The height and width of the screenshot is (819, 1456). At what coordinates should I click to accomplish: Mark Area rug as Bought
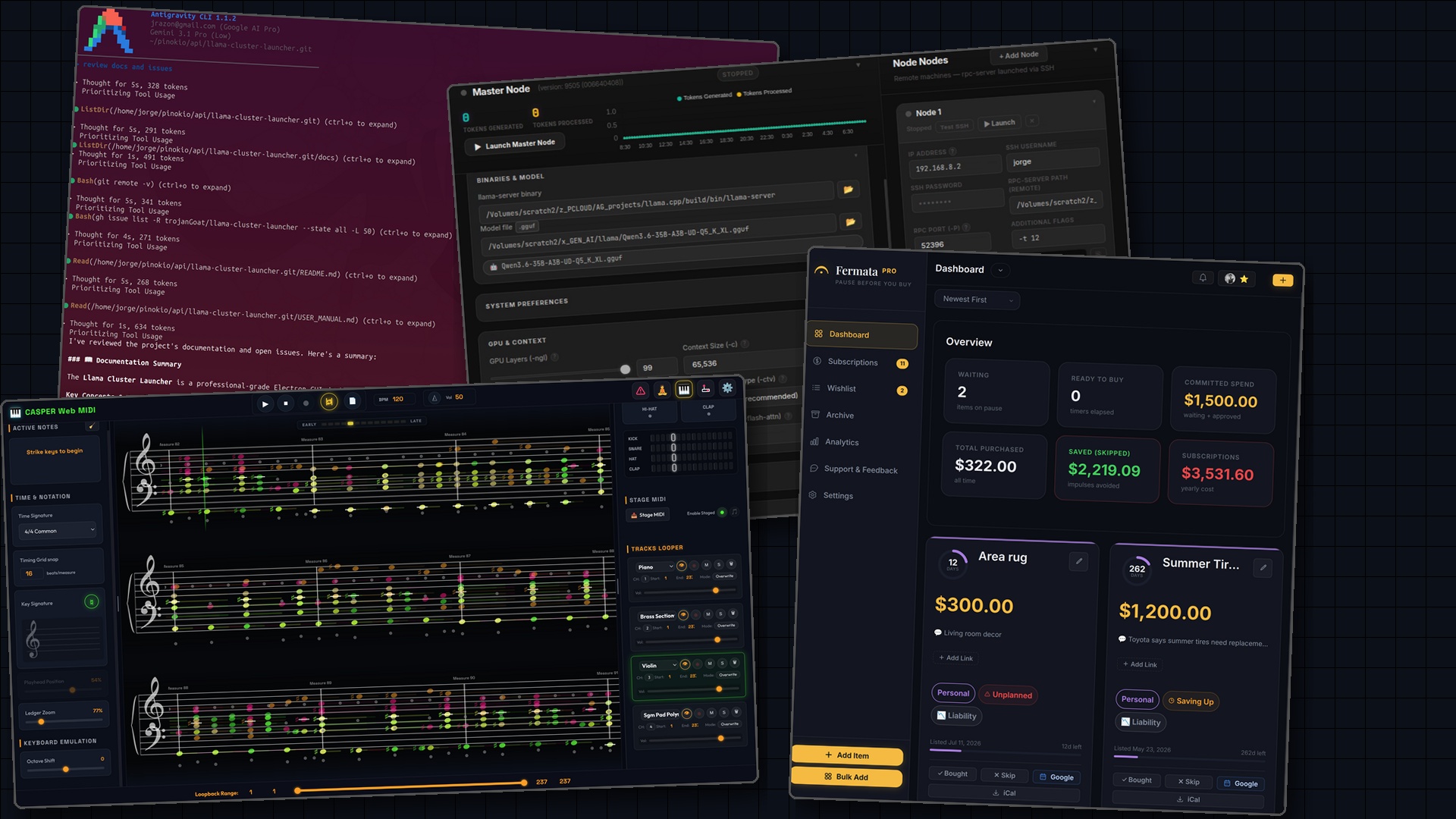[952, 773]
